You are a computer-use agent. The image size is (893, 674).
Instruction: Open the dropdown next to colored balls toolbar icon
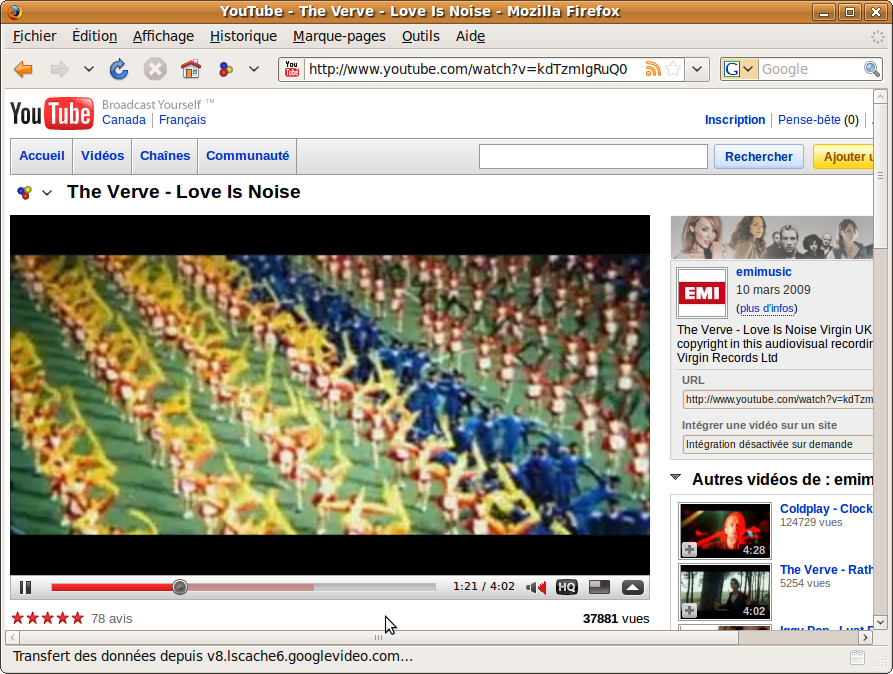click(254, 70)
